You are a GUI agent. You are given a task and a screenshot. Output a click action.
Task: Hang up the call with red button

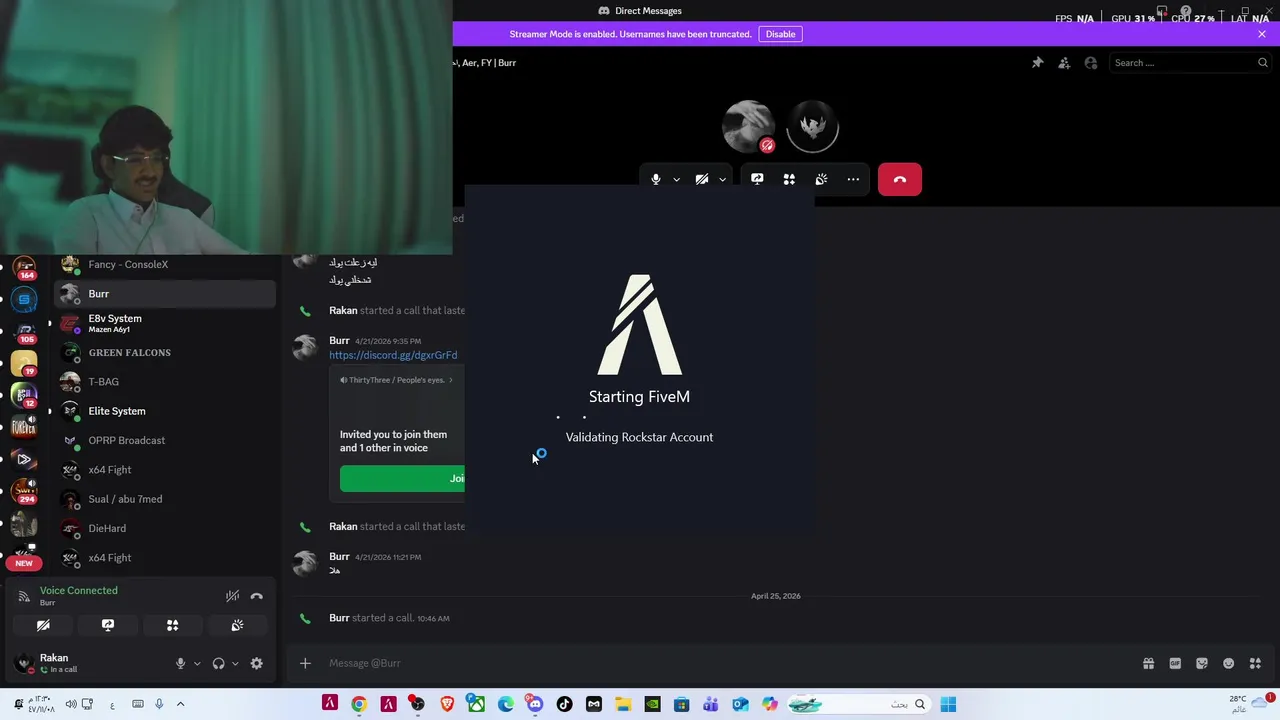900,179
